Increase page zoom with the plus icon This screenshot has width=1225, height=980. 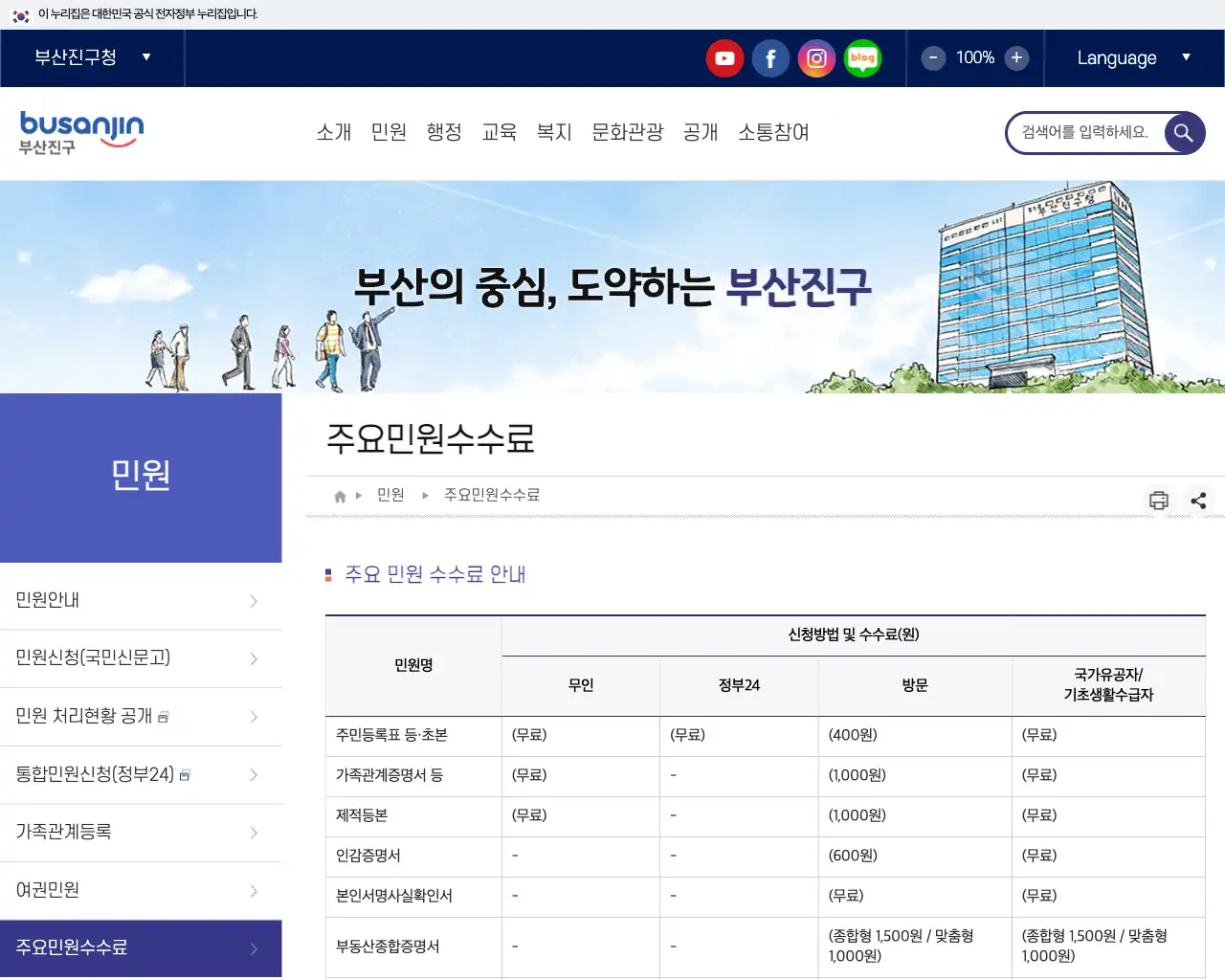point(1016,58)
